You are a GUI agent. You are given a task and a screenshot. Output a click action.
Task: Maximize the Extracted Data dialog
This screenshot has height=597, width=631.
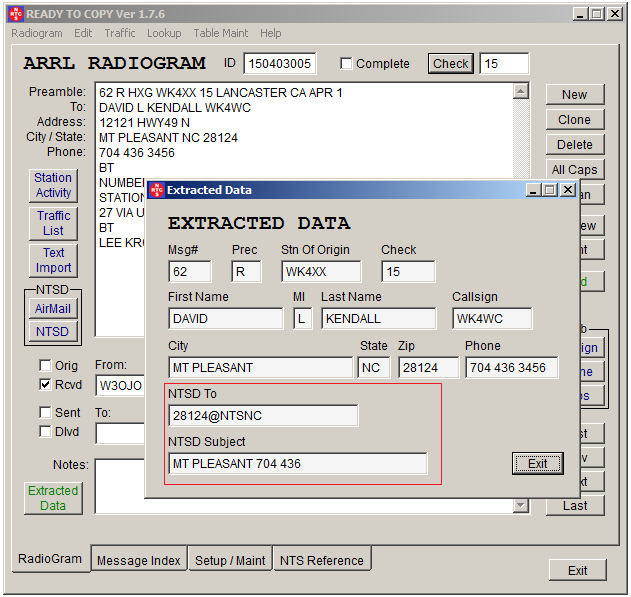click(550, 189)
